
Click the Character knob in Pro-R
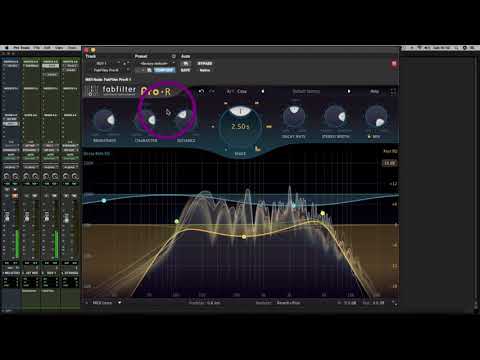pos(146,120)
